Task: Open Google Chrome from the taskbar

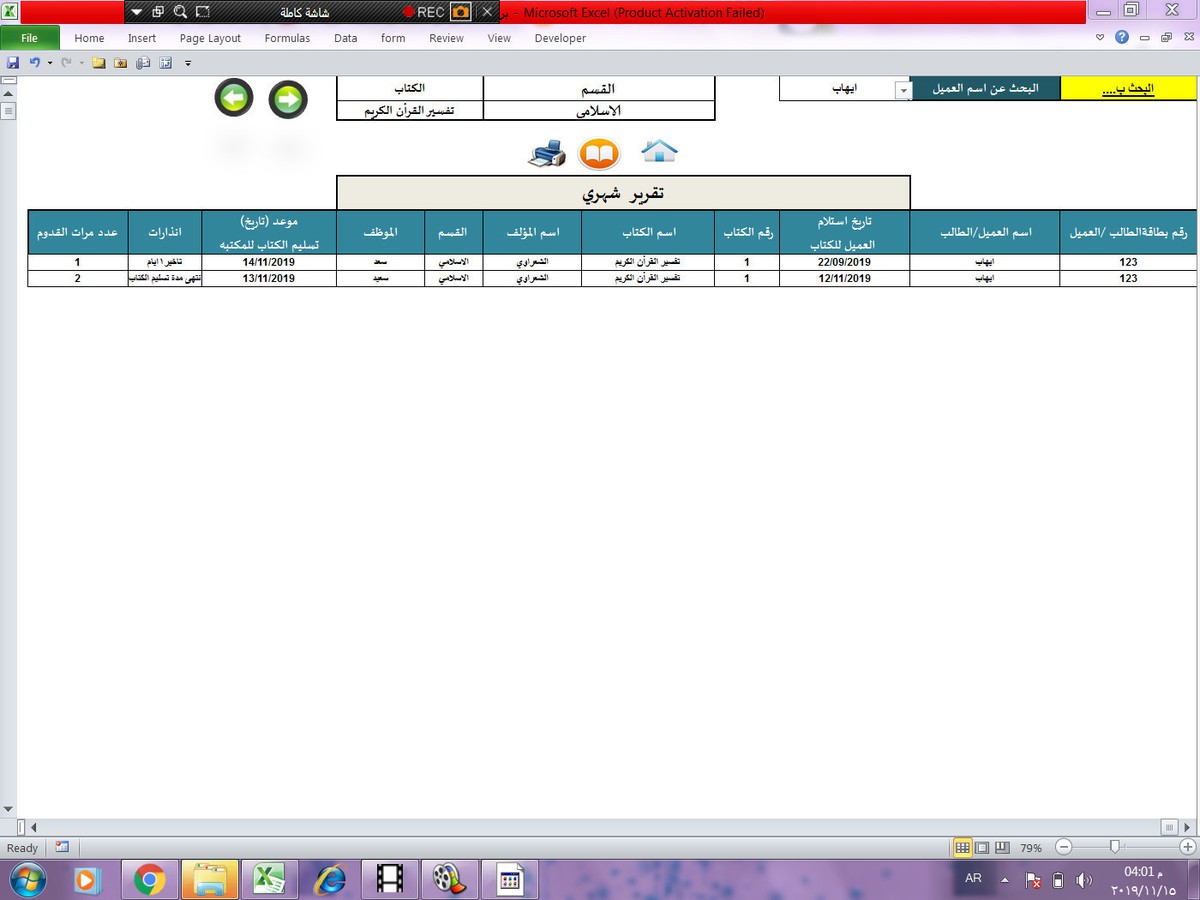Action: coord(150,880)
